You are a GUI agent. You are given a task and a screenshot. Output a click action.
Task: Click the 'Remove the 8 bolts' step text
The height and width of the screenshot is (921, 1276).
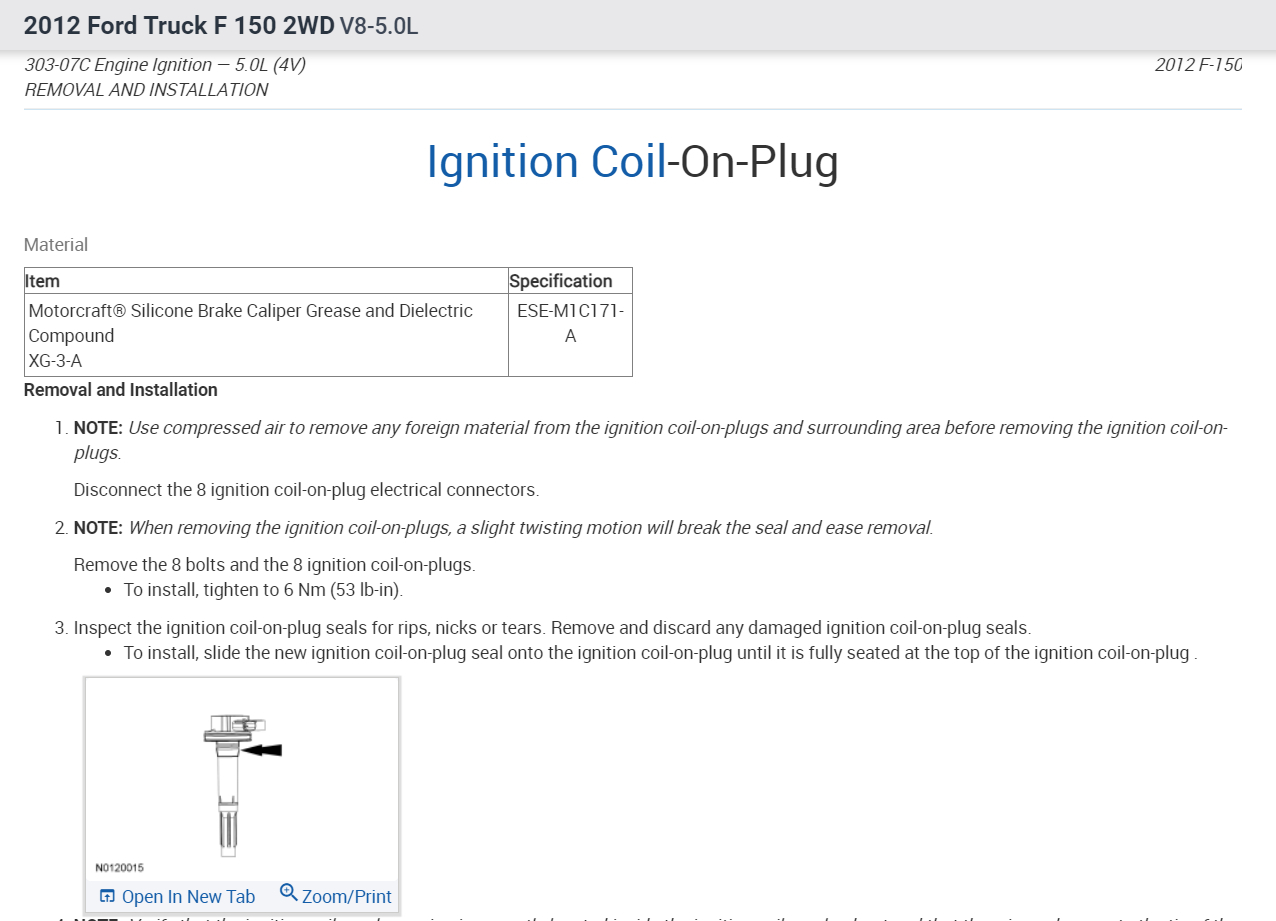[x=275, y=565]
